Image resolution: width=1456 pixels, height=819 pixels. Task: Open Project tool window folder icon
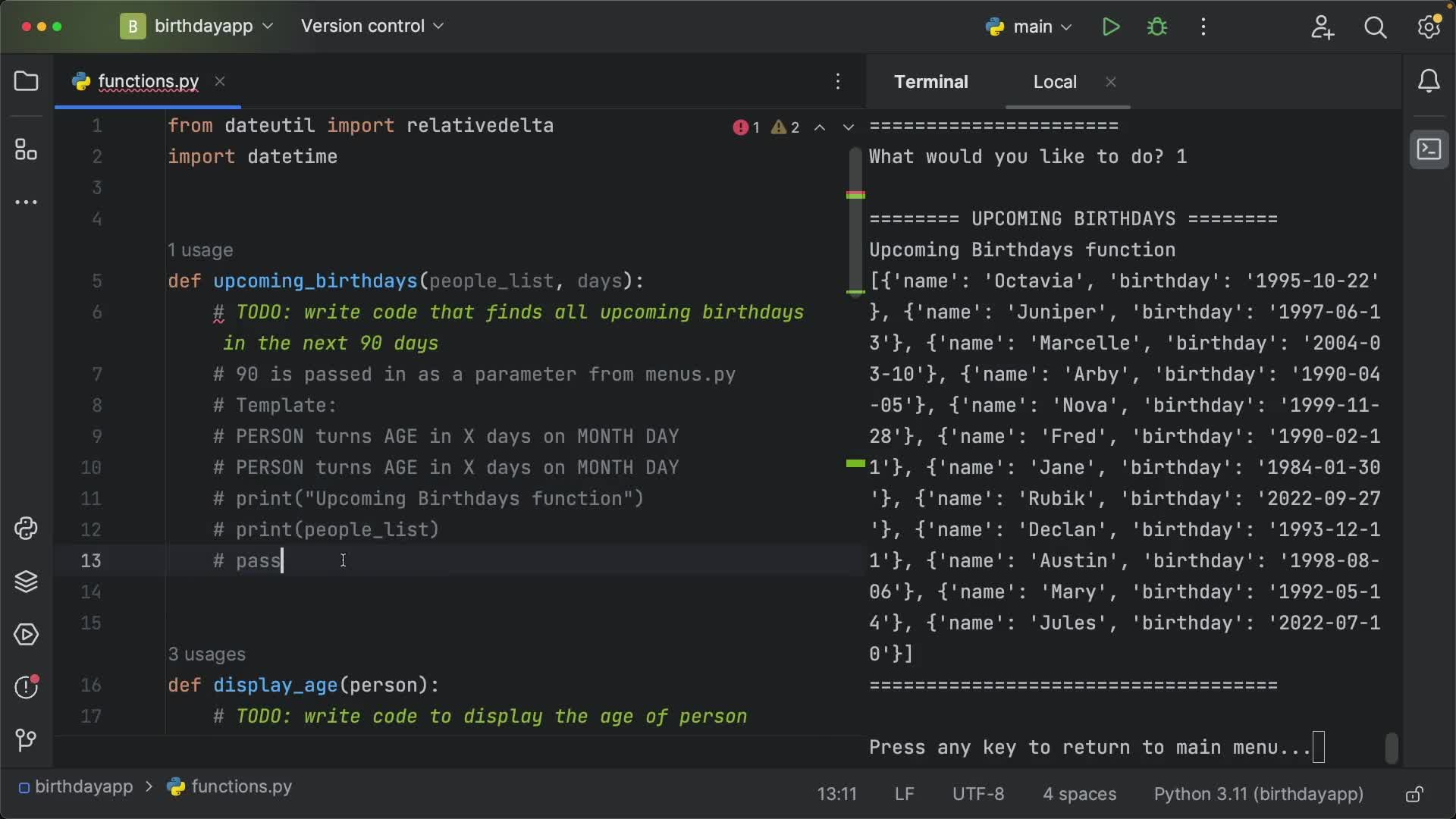tap(27, 81)
